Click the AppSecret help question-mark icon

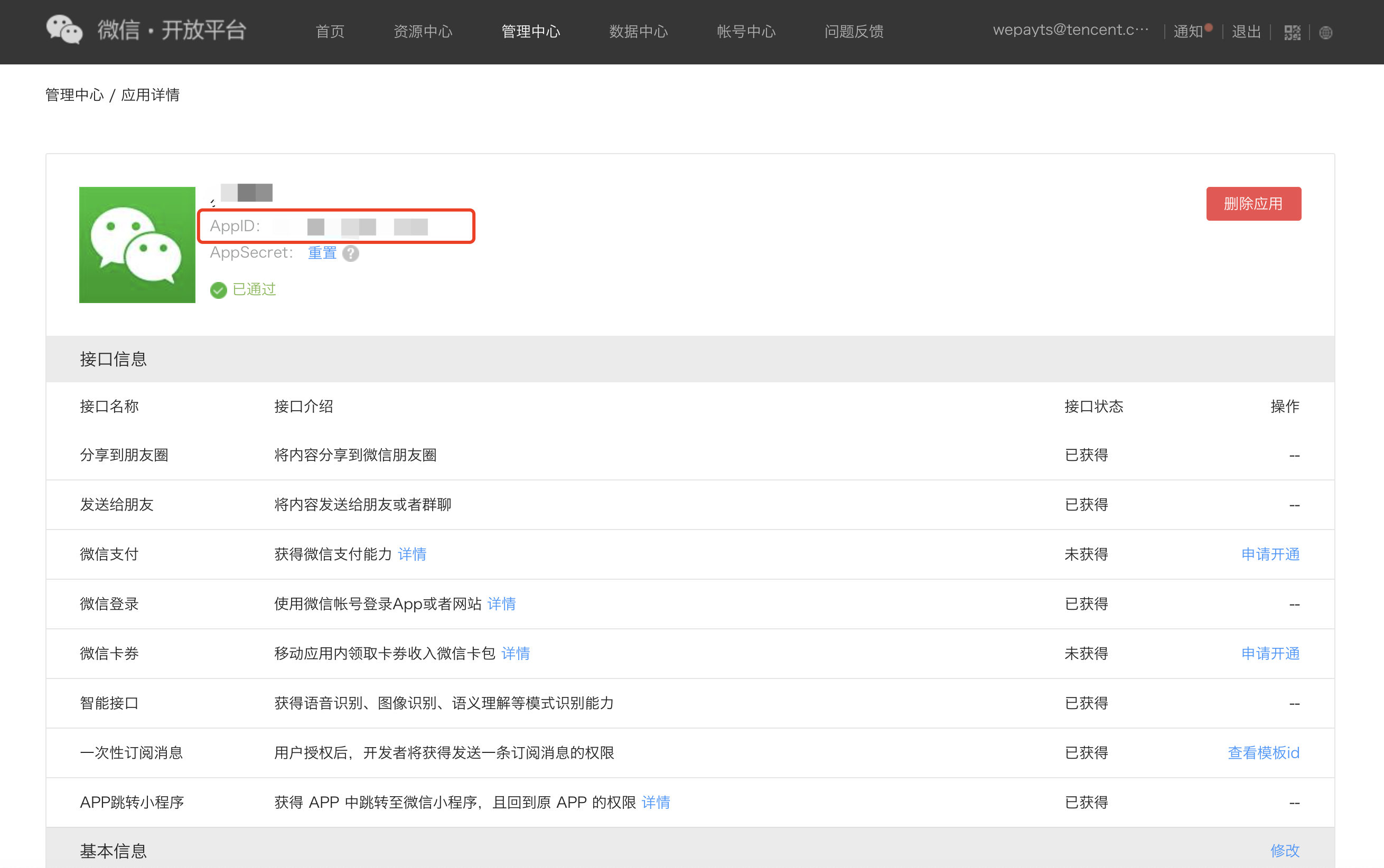(x=350, y=254)
